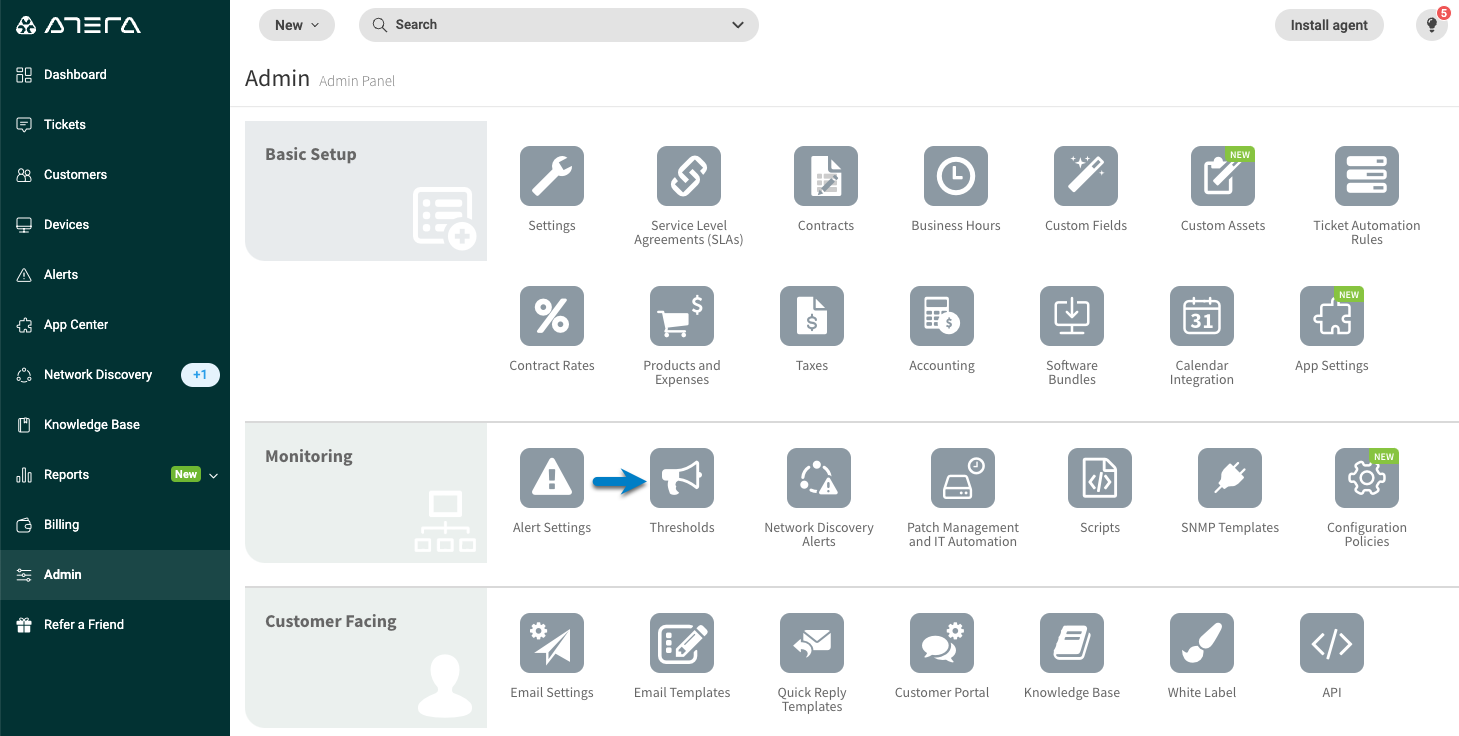Click the lightbulb notifications icon
Screen dimensions: 1459x736
click(x=1432, y=25)
